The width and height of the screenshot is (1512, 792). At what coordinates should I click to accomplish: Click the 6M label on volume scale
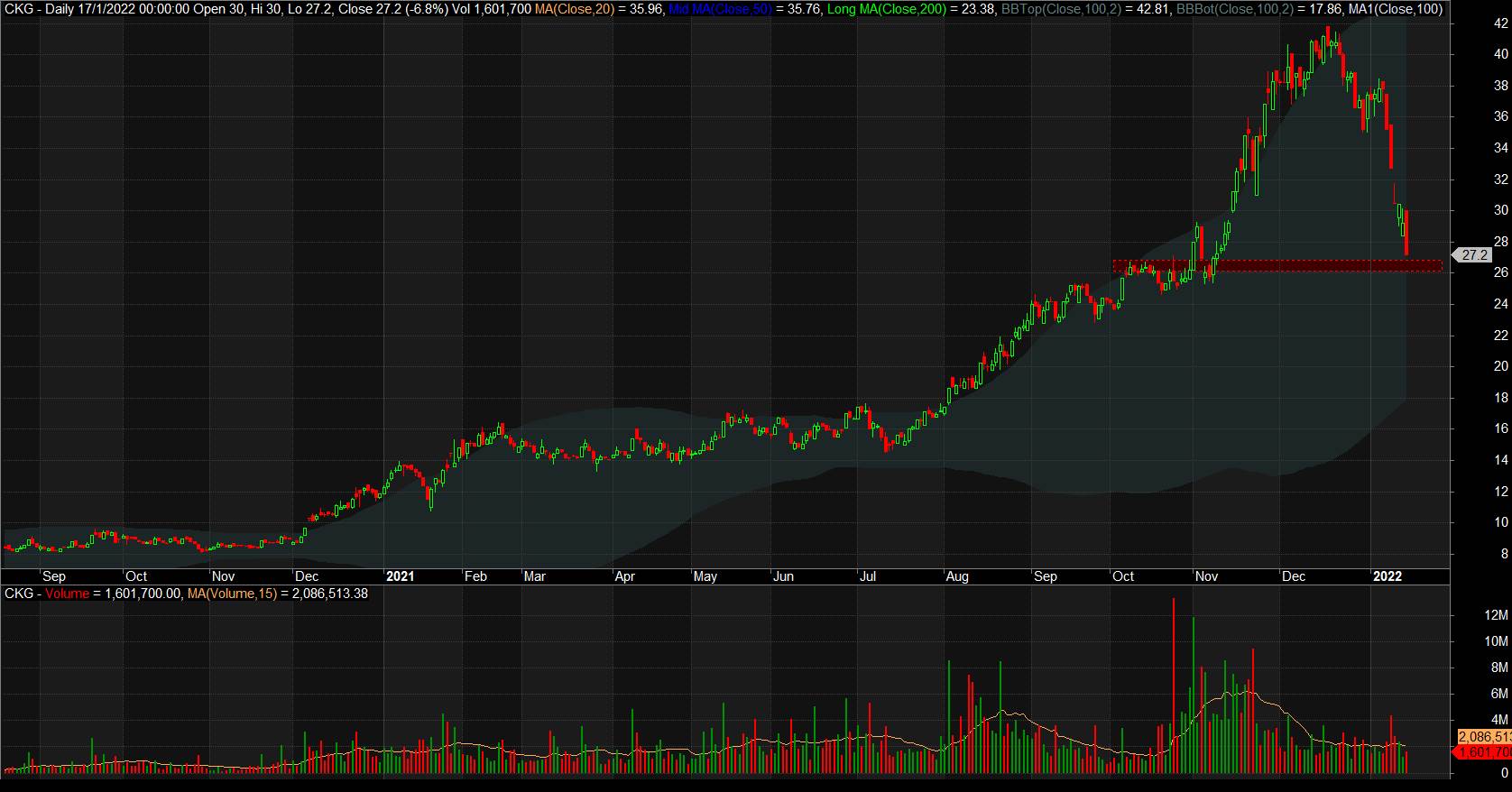(x=1500, y=694)
